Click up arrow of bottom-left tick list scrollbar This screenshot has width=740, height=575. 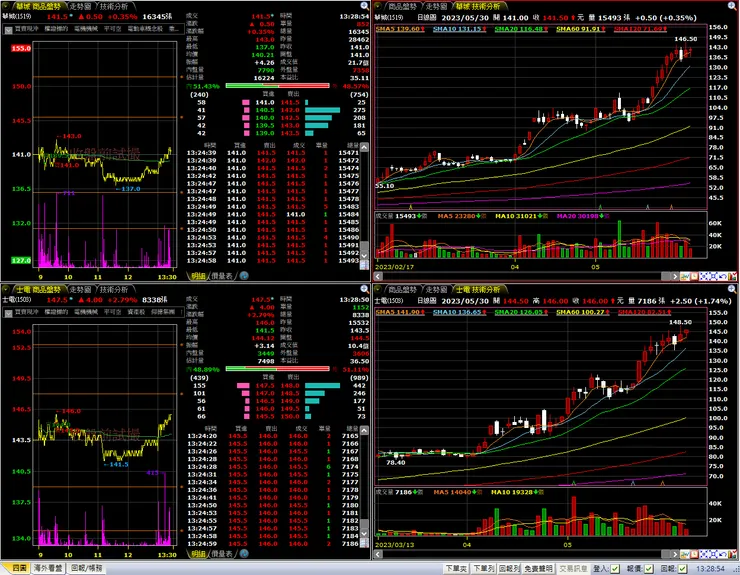(x=364, y=431)
